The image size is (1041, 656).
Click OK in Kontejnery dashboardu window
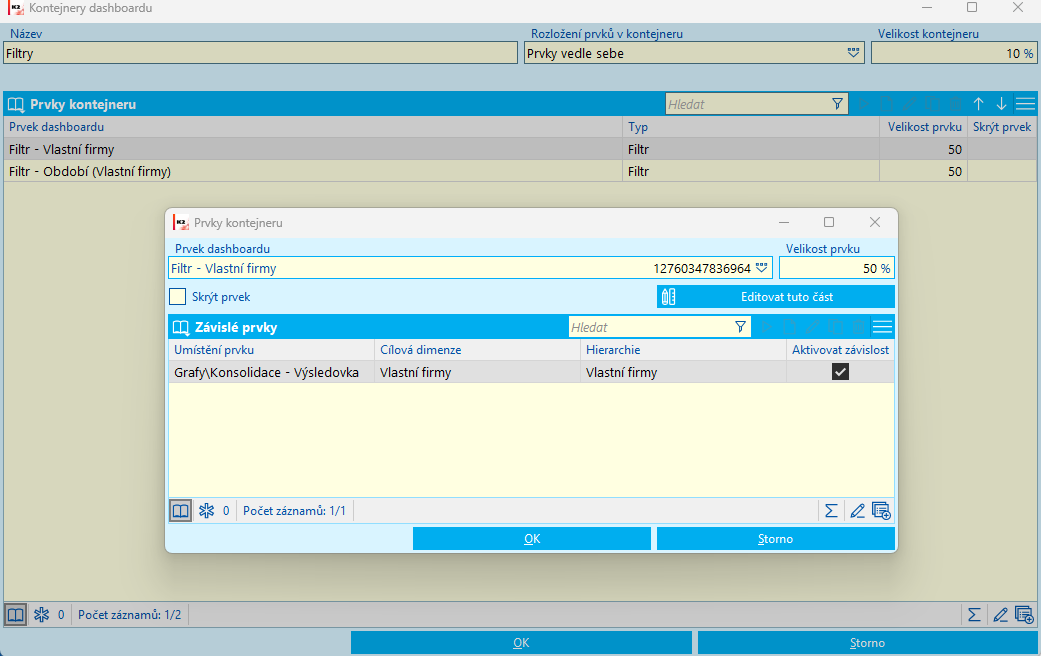coord(521,643)
